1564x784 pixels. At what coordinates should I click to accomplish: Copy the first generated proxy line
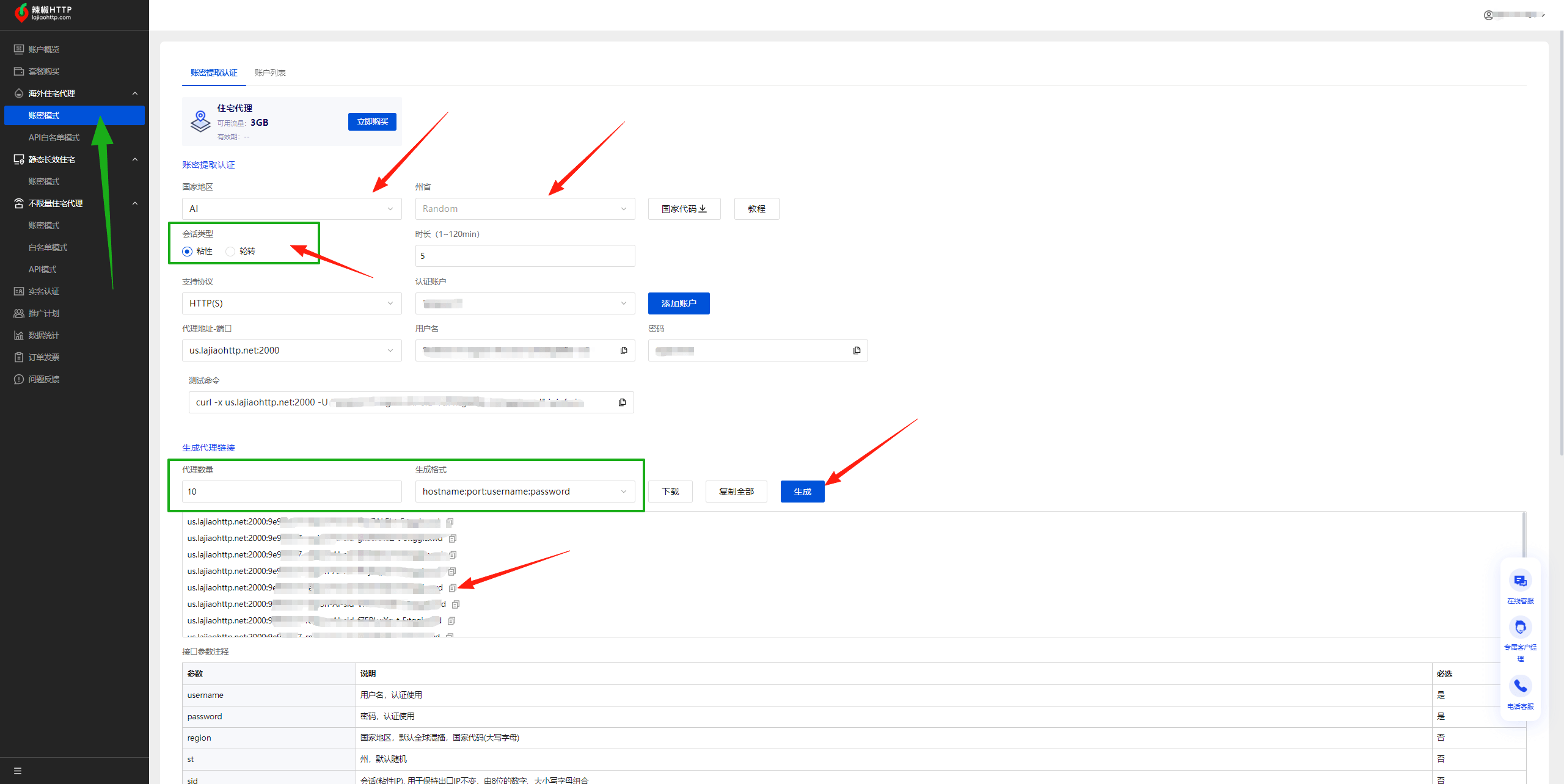450,522
